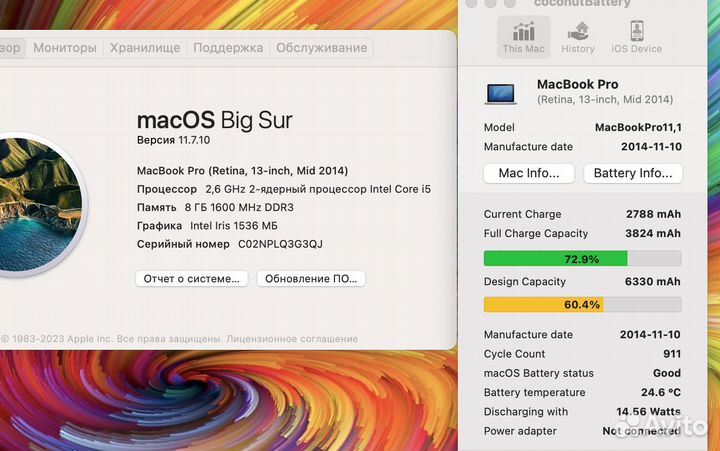Viewport: 720px width, 451px height.
Task: Switch to the Обслуживание tab
Action: pos(321,48)
